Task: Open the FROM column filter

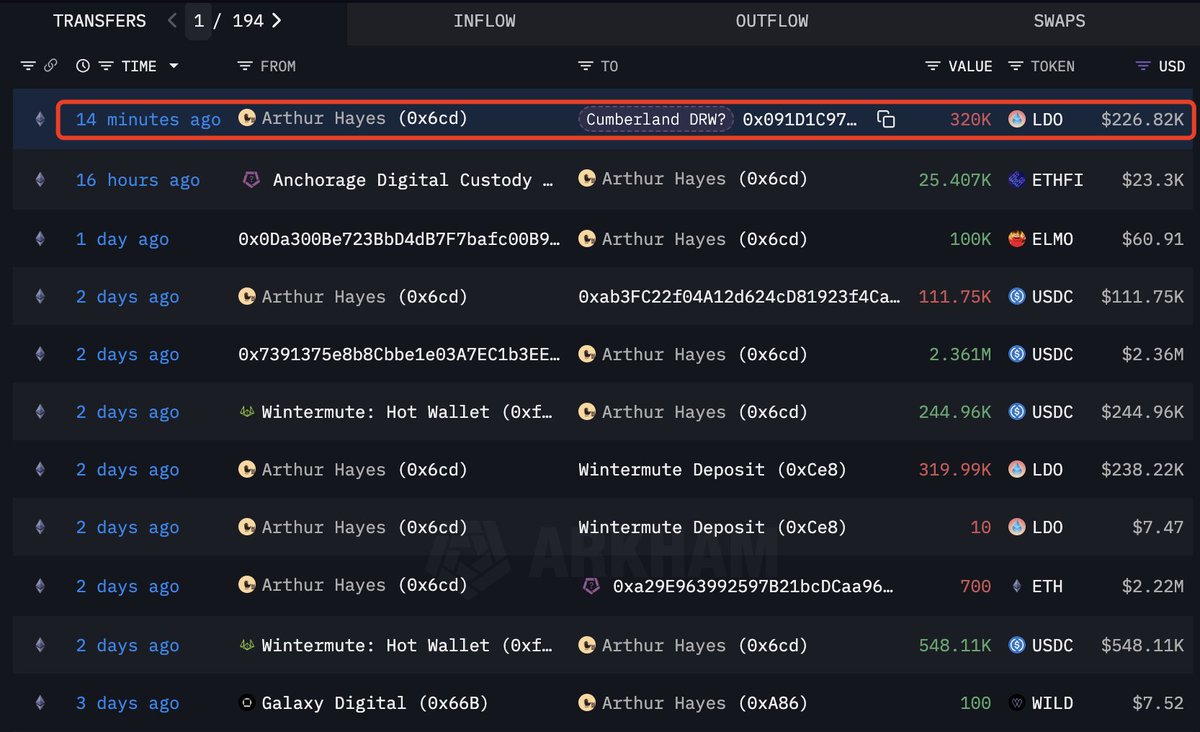Action: (245, 66)
